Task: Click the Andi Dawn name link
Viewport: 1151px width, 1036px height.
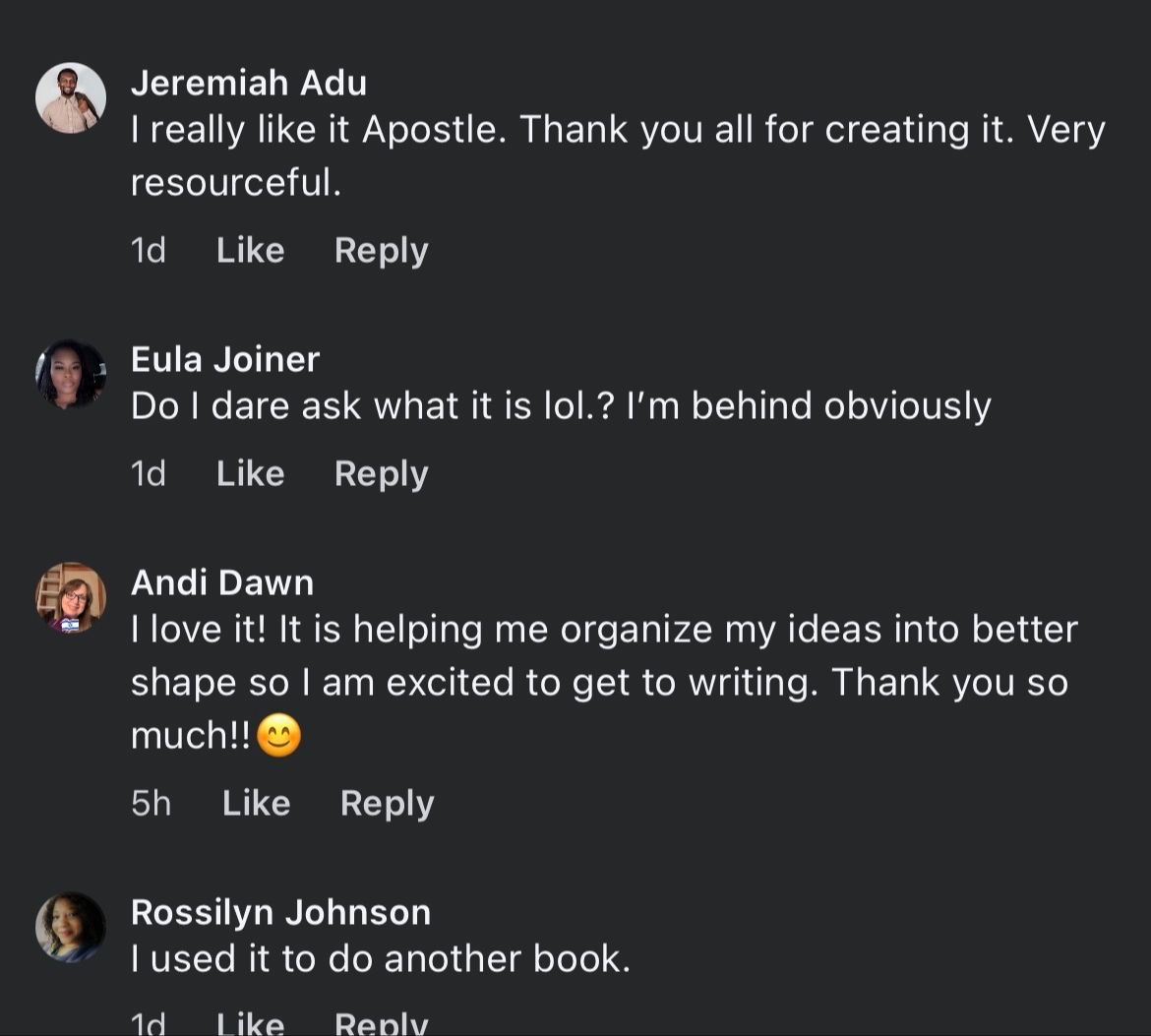Action: tap(222, 582)
